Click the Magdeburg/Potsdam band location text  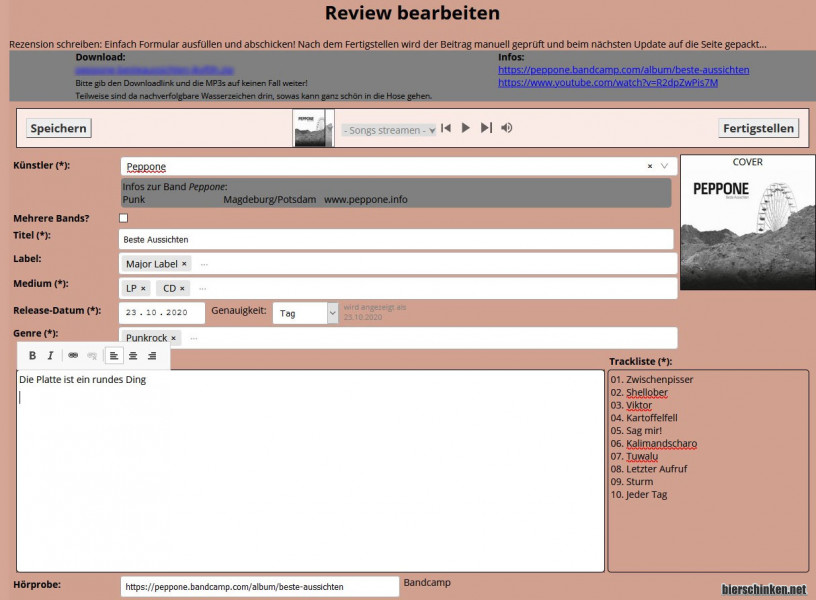coord(270,199)
